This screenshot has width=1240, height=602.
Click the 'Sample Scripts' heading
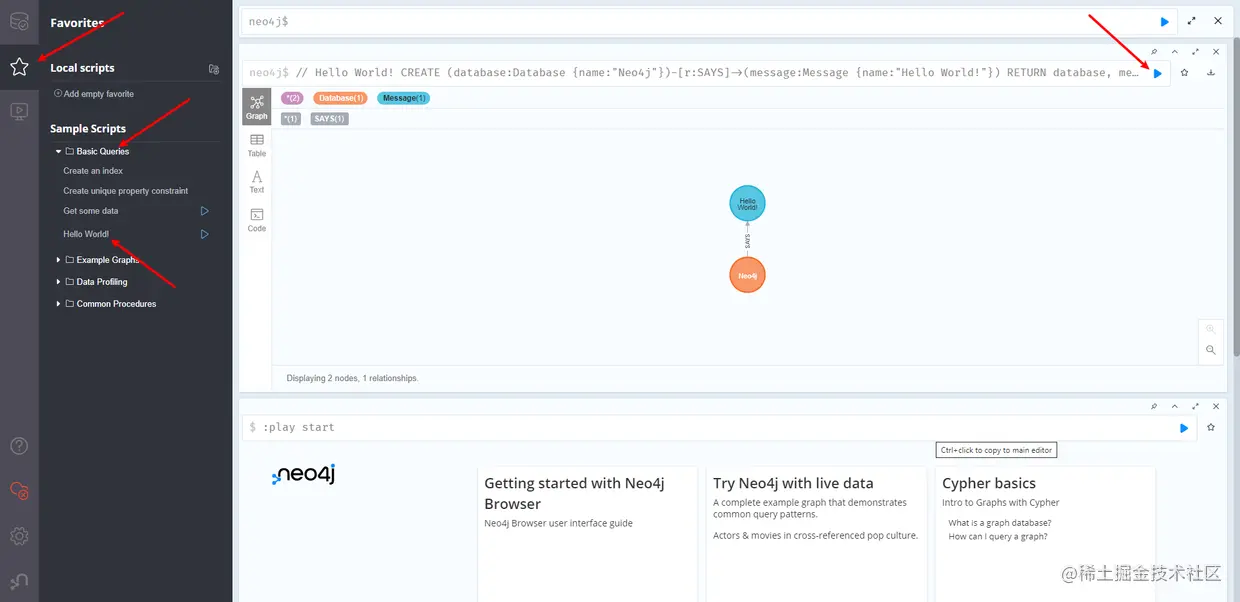(x=88, y=129)
